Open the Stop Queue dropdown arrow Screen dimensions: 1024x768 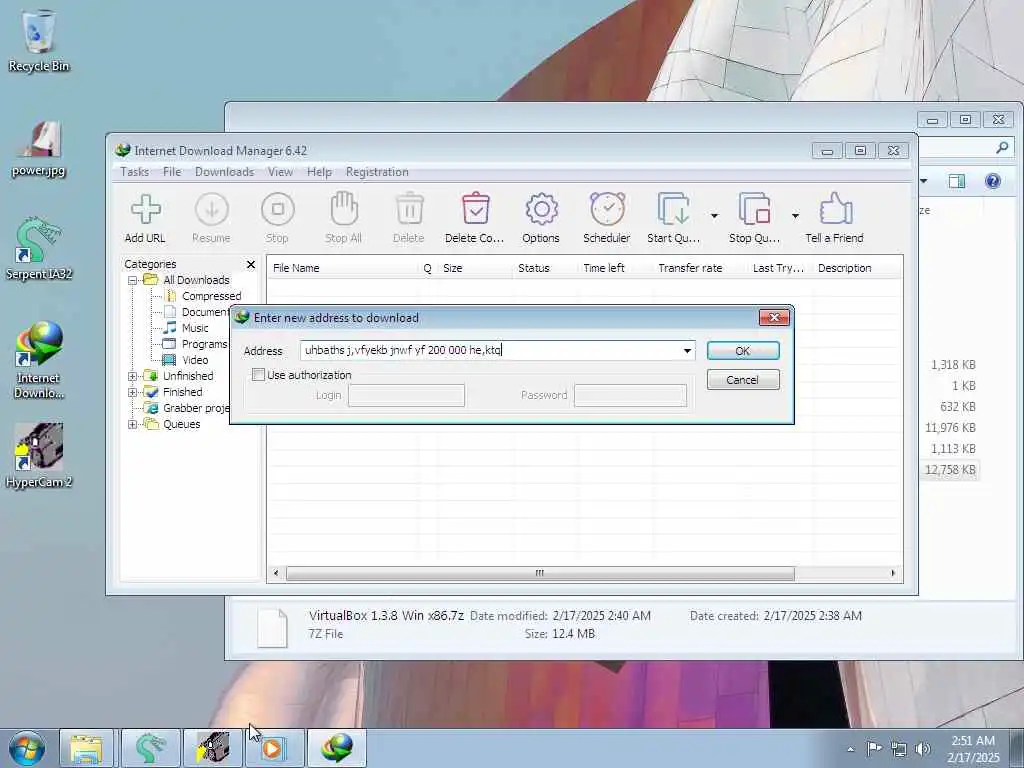tap(795, 216)
